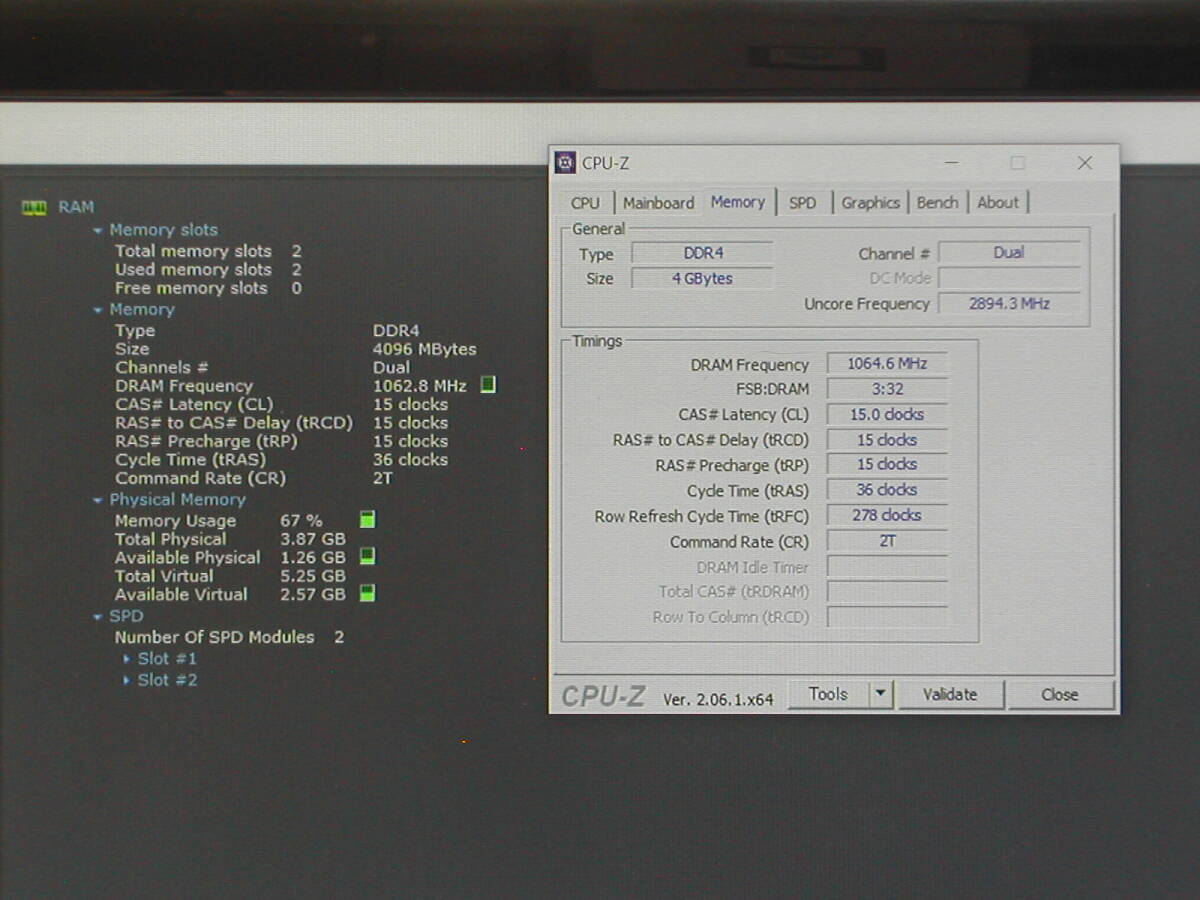Viewport: 1200px width, 900px height.
Task: Click the FSB:DRAM field showing 3:32
Action: click(x=887, y=389)
